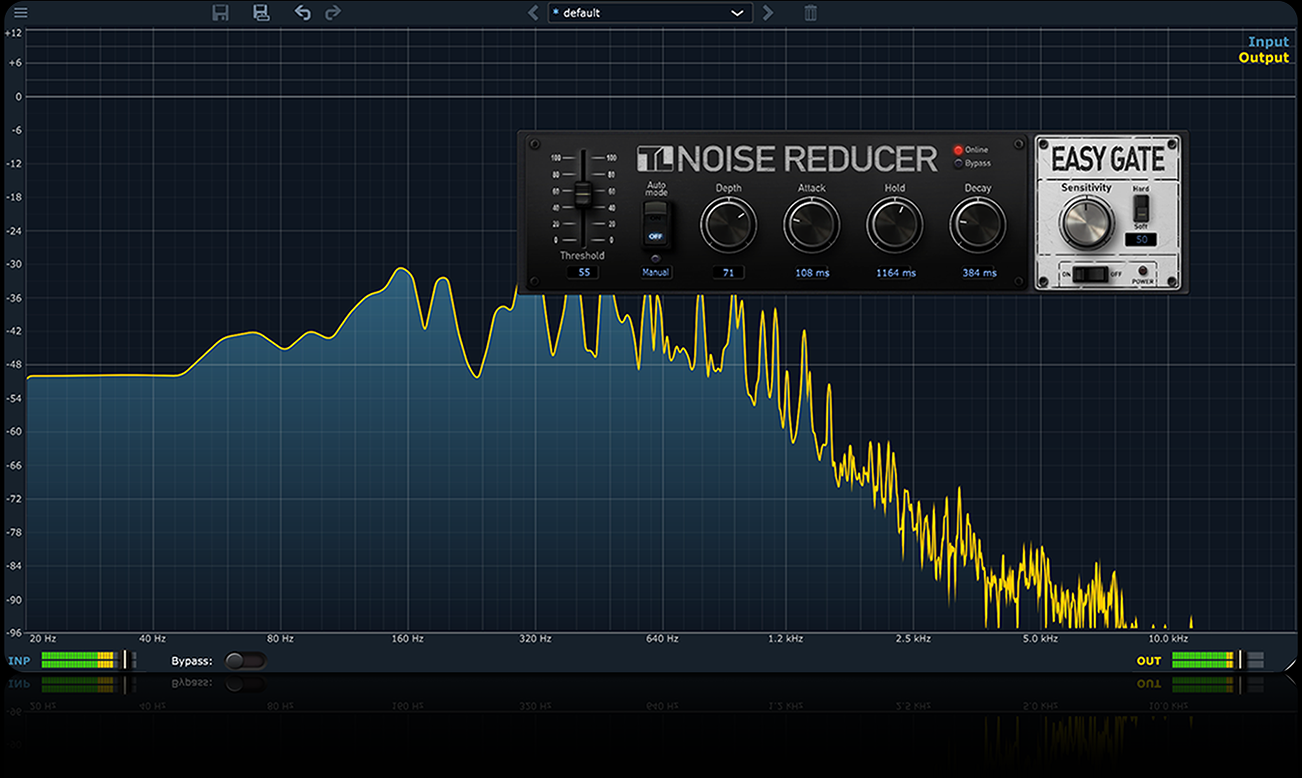Click the 1.2 kHz frequency axis label
The height and width of the screenshot is (778, 1302).
[x=785, y=638]
